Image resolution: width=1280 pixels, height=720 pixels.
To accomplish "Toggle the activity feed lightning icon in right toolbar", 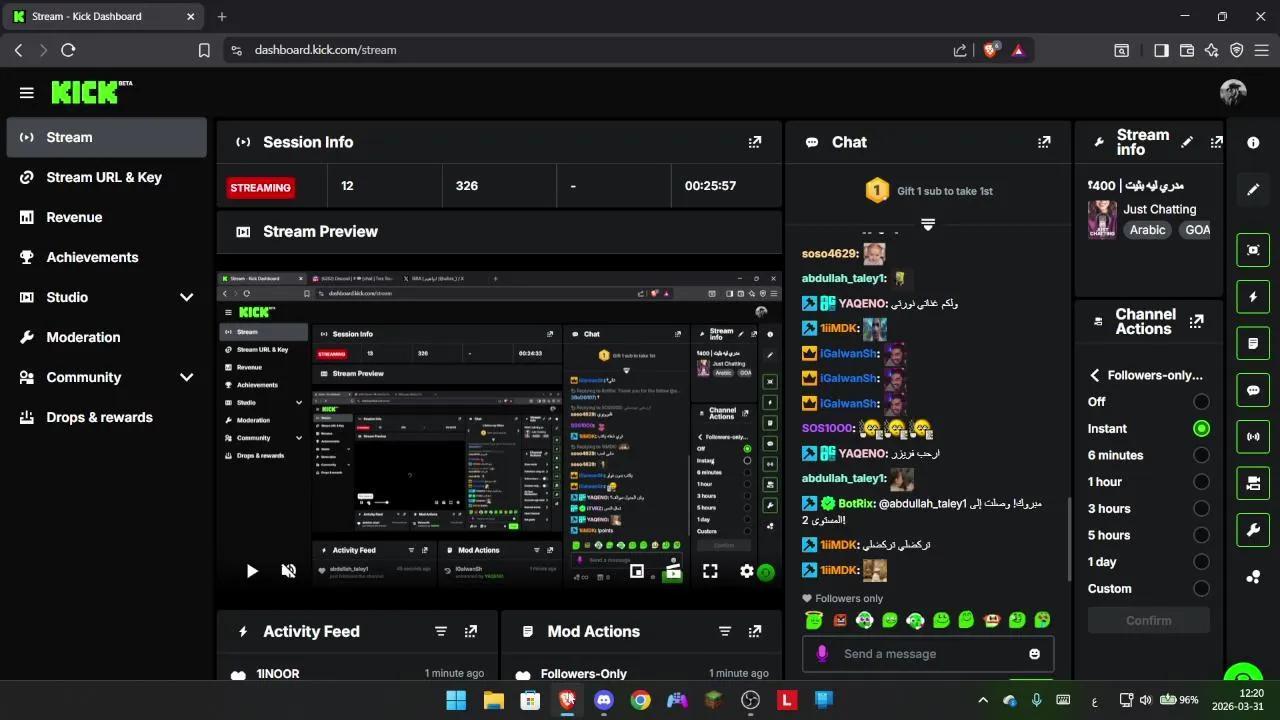I will click(1253, 297).
